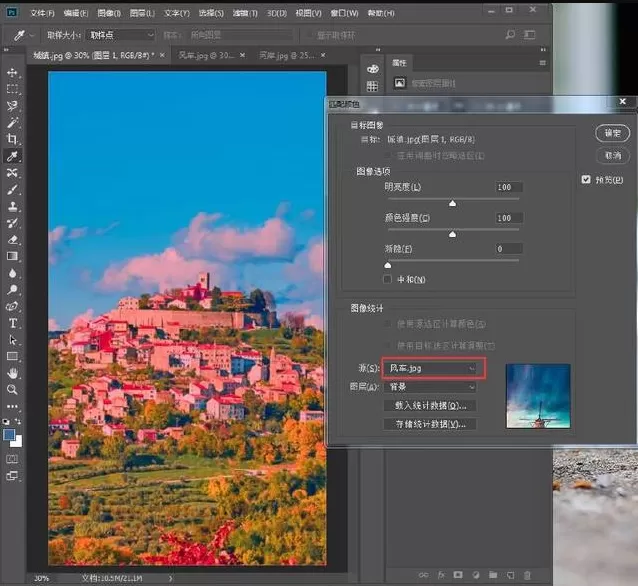The width and height of the screenshot is (638, 586).
Task: Open the 源 source dropdown showing 风车.jpg
Action: [433, 368]
